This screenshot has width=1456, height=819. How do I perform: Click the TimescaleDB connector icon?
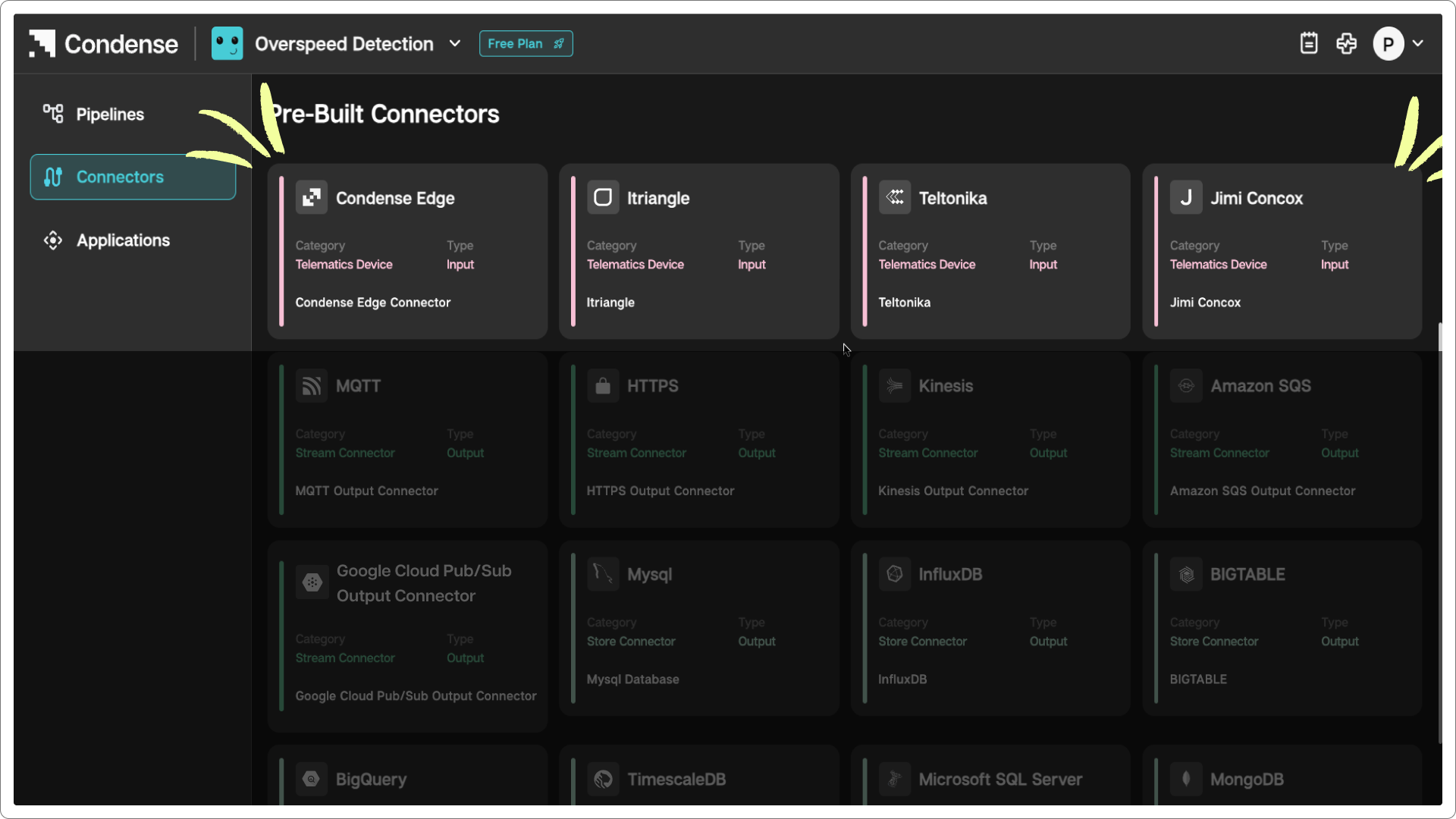click(603, 779)
